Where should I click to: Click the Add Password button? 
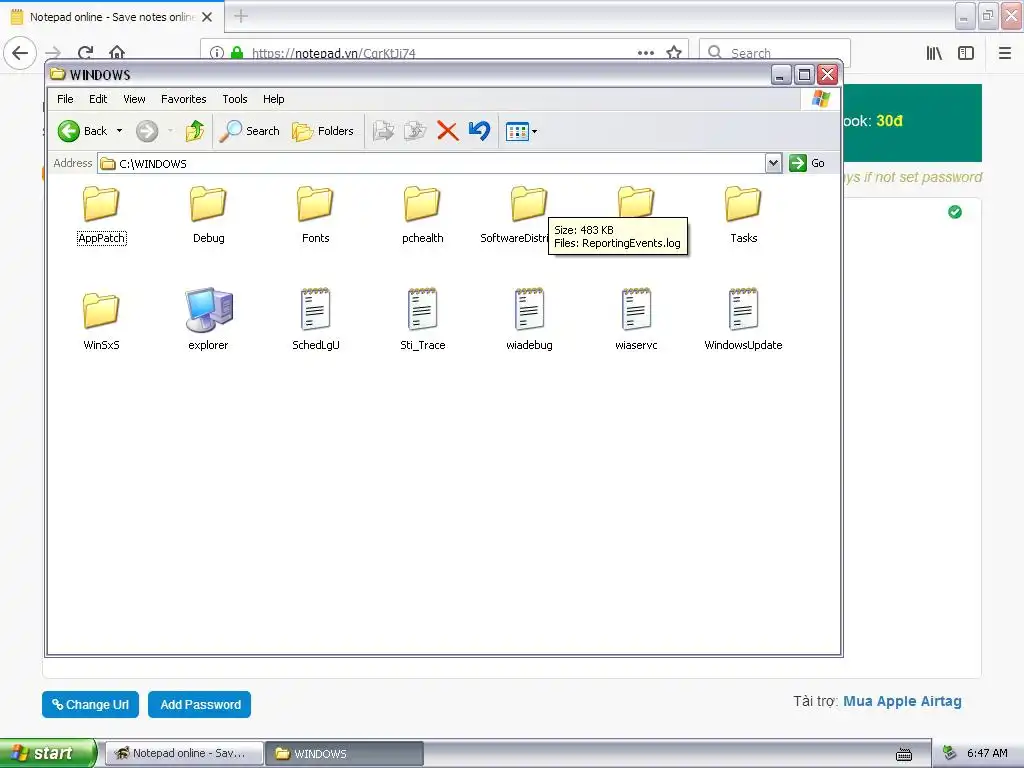point(200,705)
